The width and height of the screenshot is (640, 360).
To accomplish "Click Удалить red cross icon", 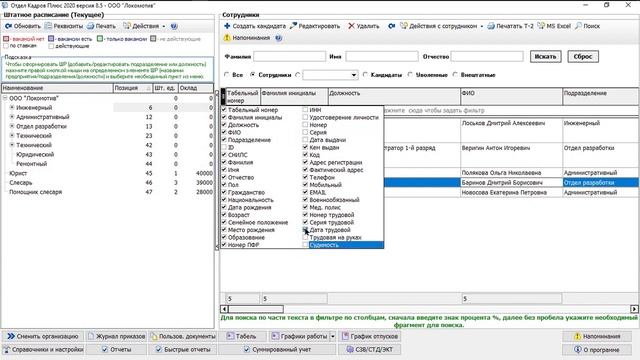I will pyautogui.click(x=351, y=26).
